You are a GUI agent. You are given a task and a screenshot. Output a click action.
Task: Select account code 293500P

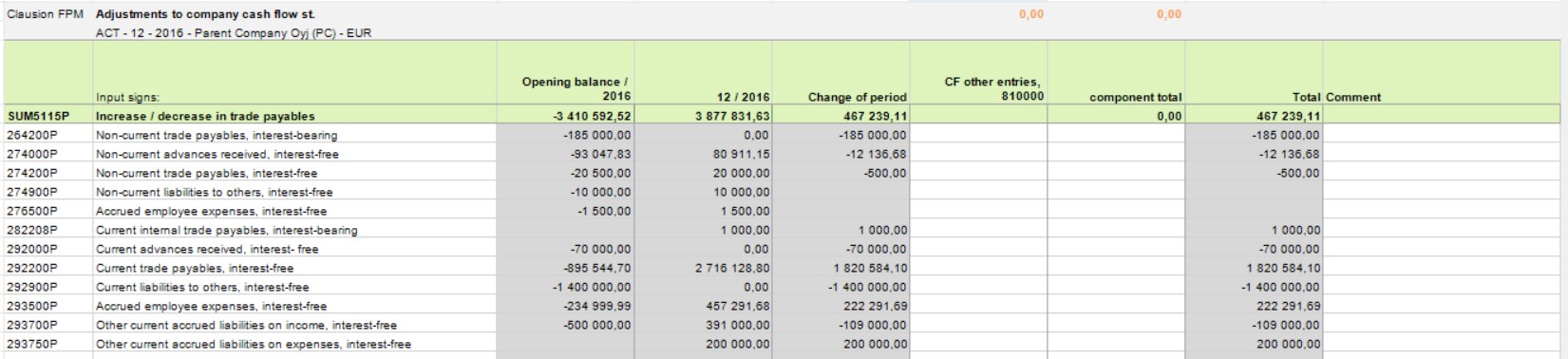pos(32,306)
